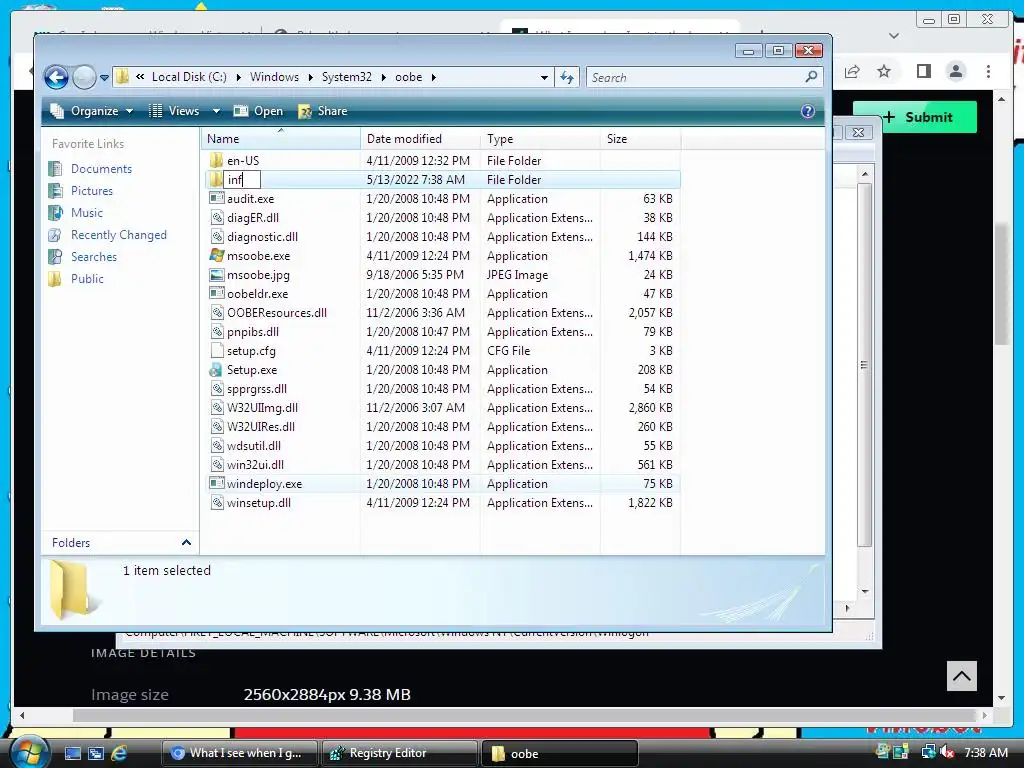The width and height of the screenshot is (1024, 768).
Task: Select winsetup.dll file icon
Action: click(216, 502)
